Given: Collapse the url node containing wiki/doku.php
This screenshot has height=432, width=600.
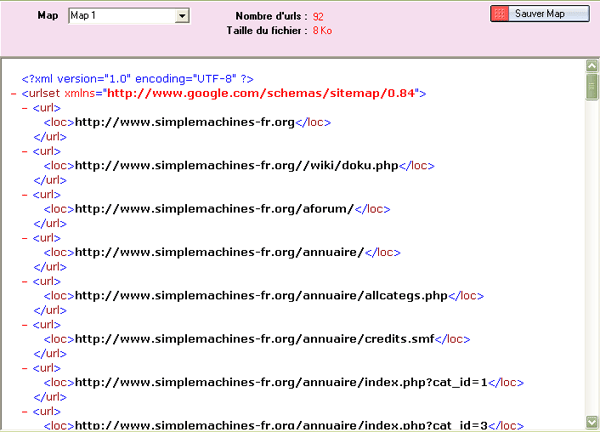Looking at the screenshot, I should [24, 151].
